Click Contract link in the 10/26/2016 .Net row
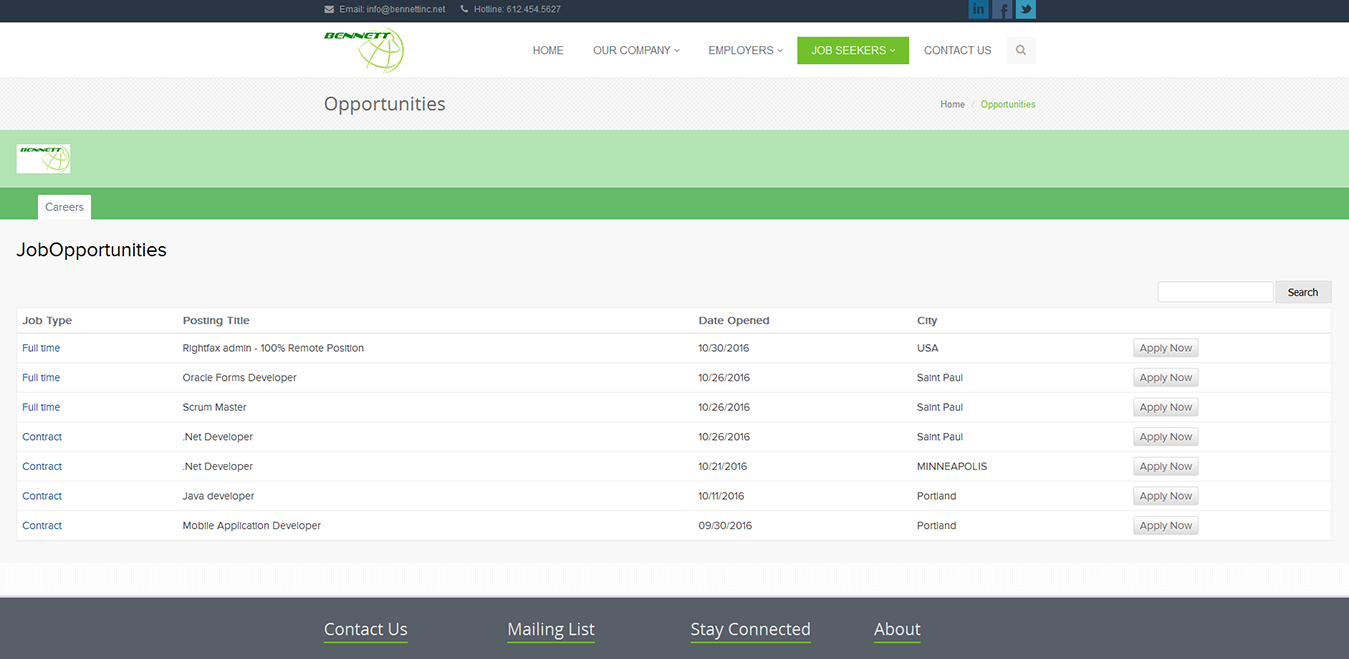Screen dimensions: 1349x659 click(42, 437)
